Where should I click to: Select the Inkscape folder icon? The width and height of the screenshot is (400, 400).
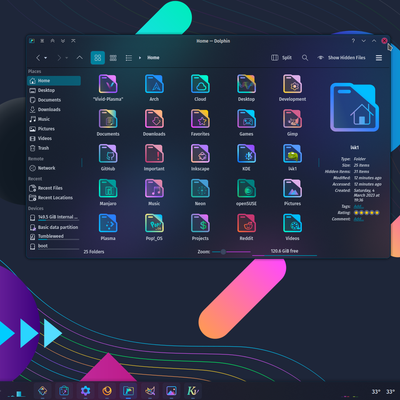coord(200,154)
